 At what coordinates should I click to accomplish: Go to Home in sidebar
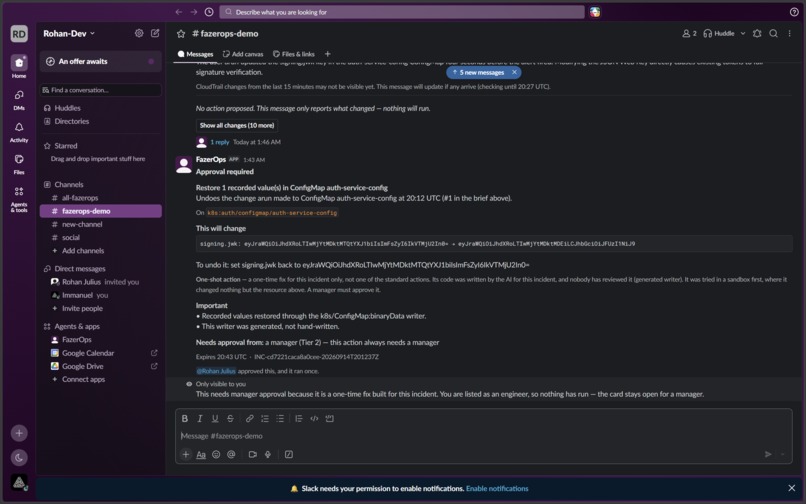click(19, 66)
